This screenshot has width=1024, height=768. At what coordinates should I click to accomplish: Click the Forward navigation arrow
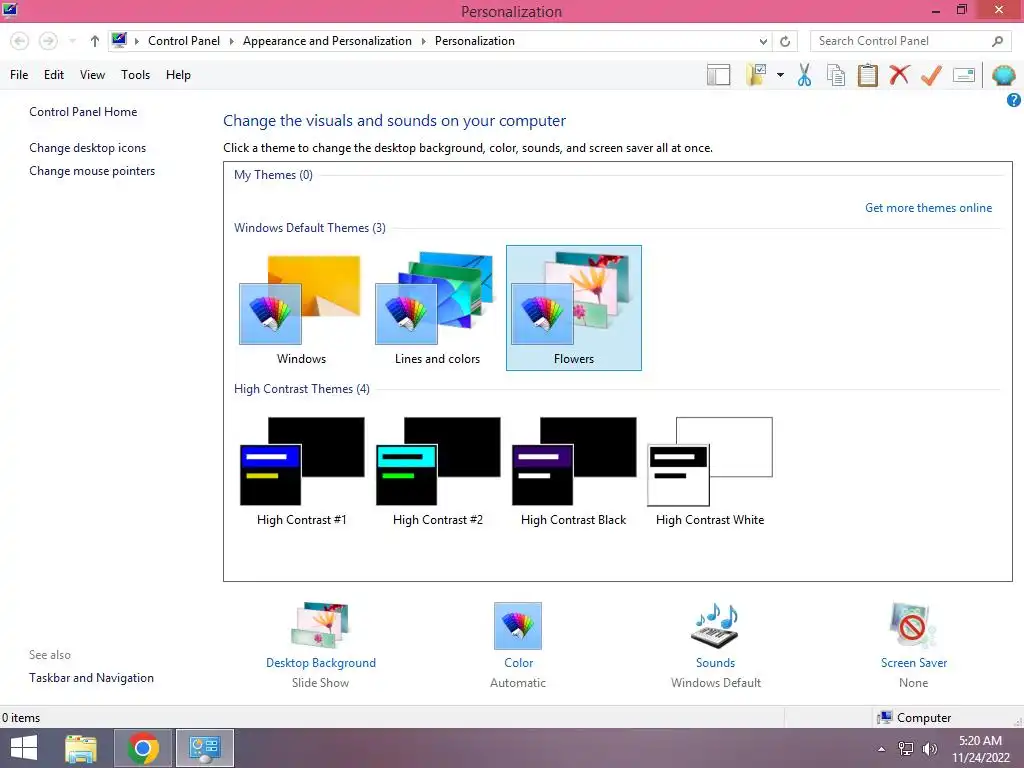pyautogui.click(x=48, y=41)
